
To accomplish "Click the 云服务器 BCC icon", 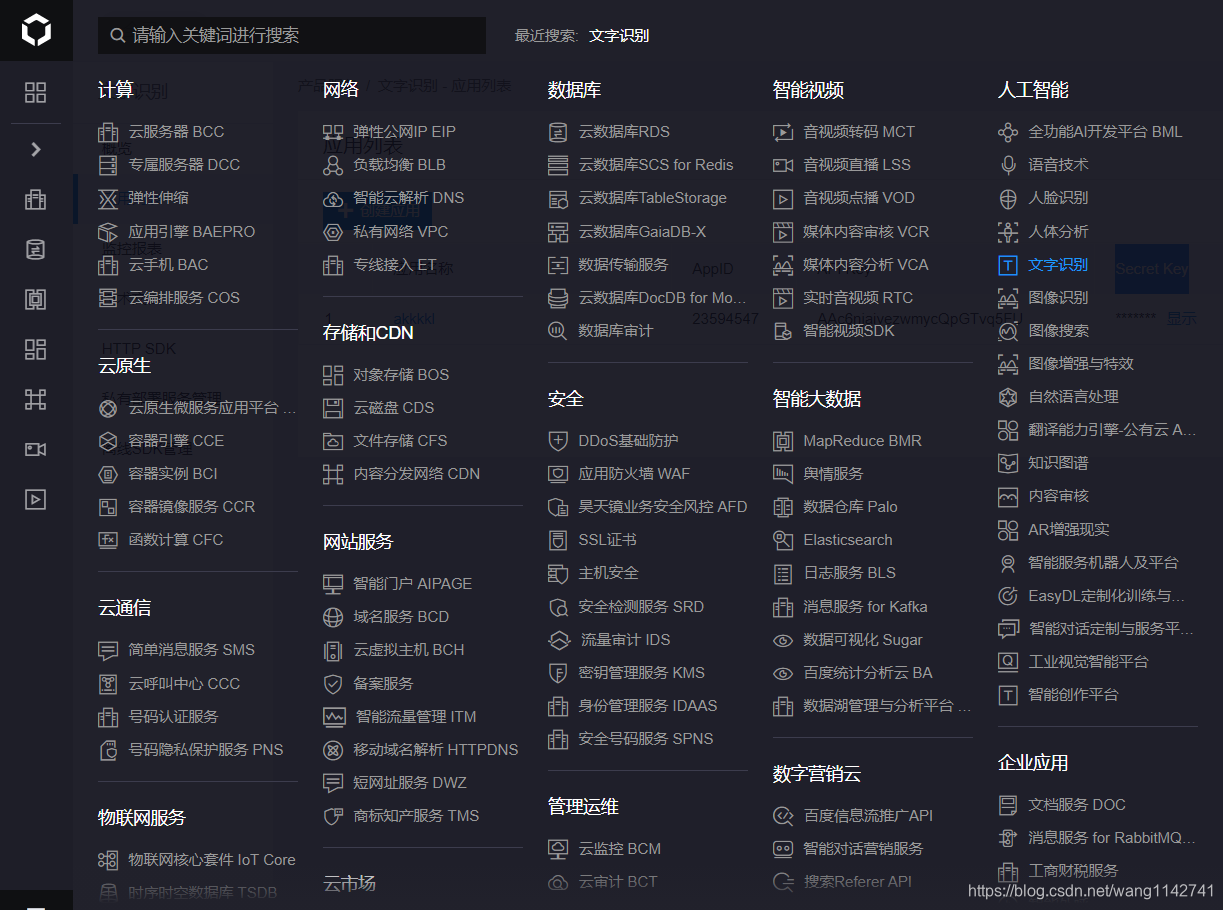I will tap(109, 132).
